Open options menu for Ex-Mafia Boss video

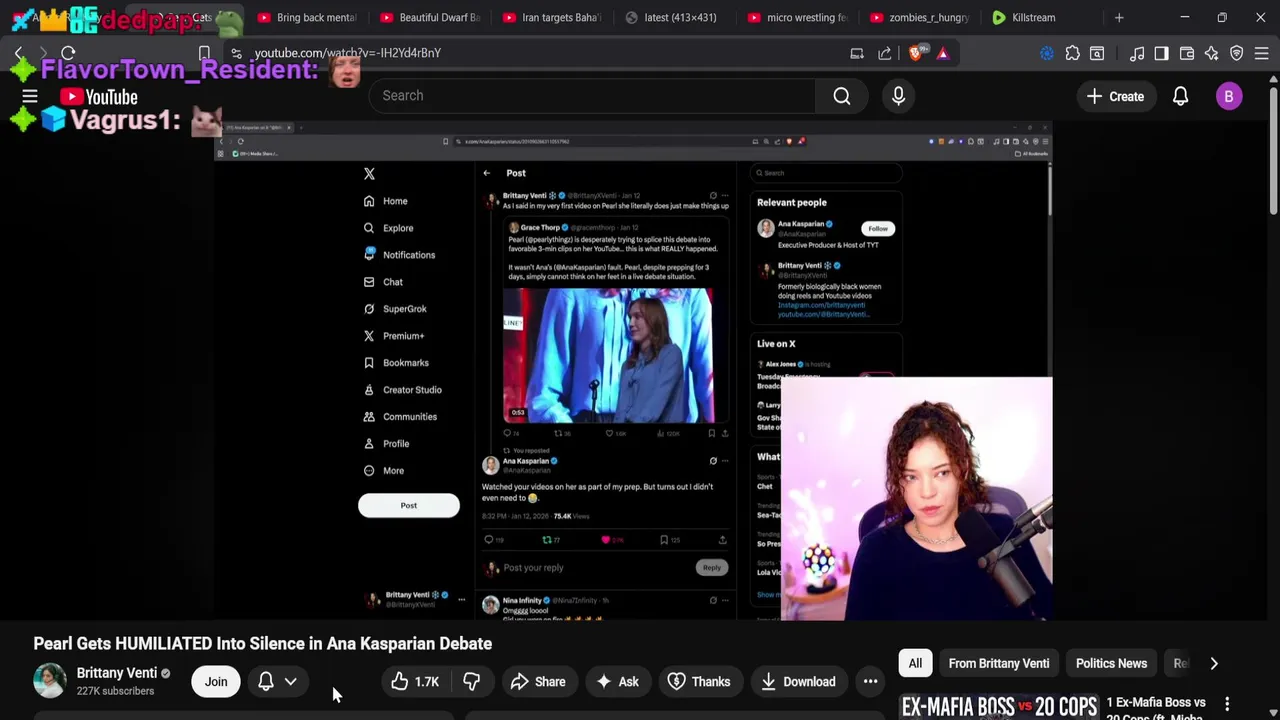point(1227,704)
